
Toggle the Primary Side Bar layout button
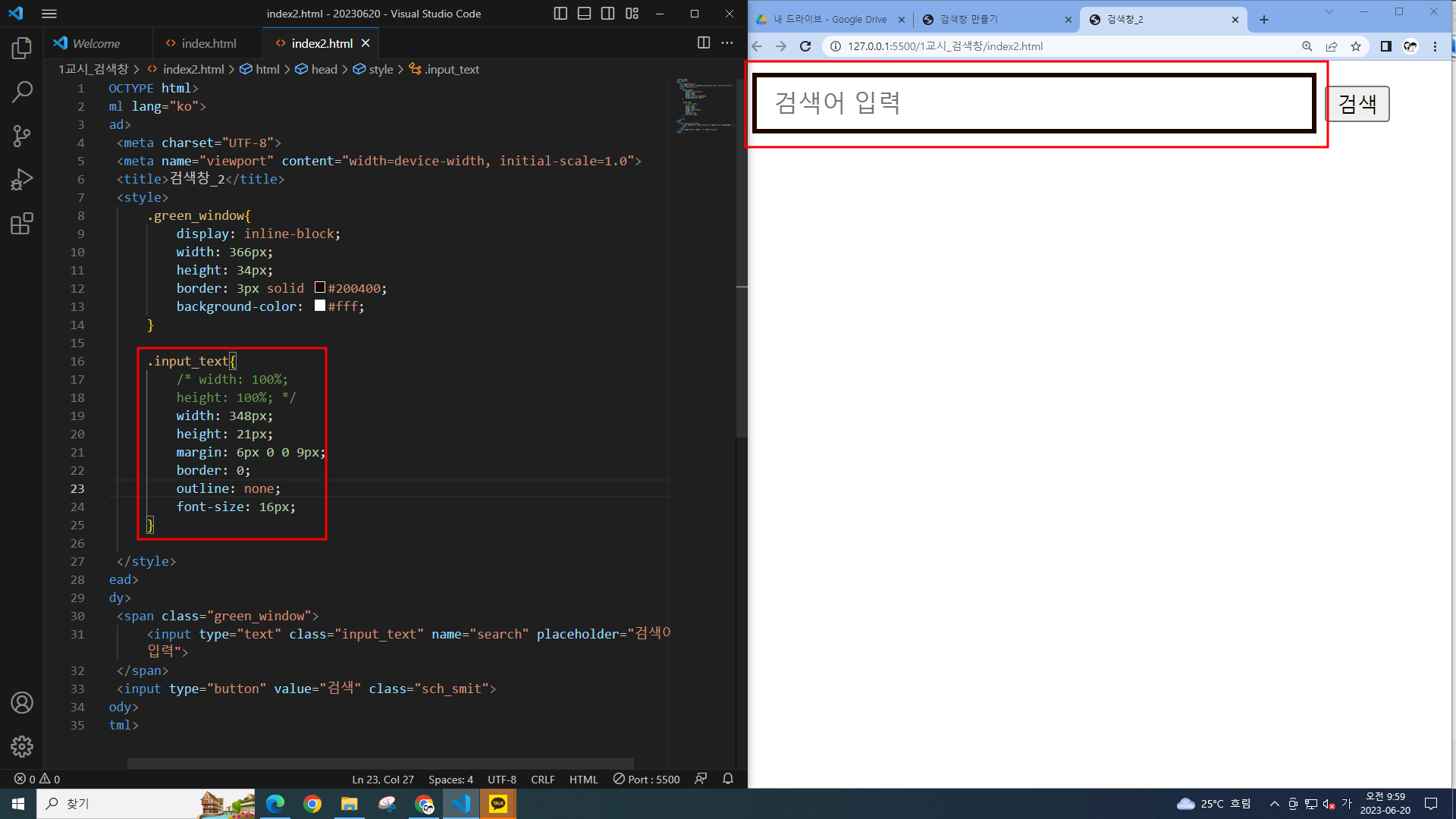click(x=560, y=14)
